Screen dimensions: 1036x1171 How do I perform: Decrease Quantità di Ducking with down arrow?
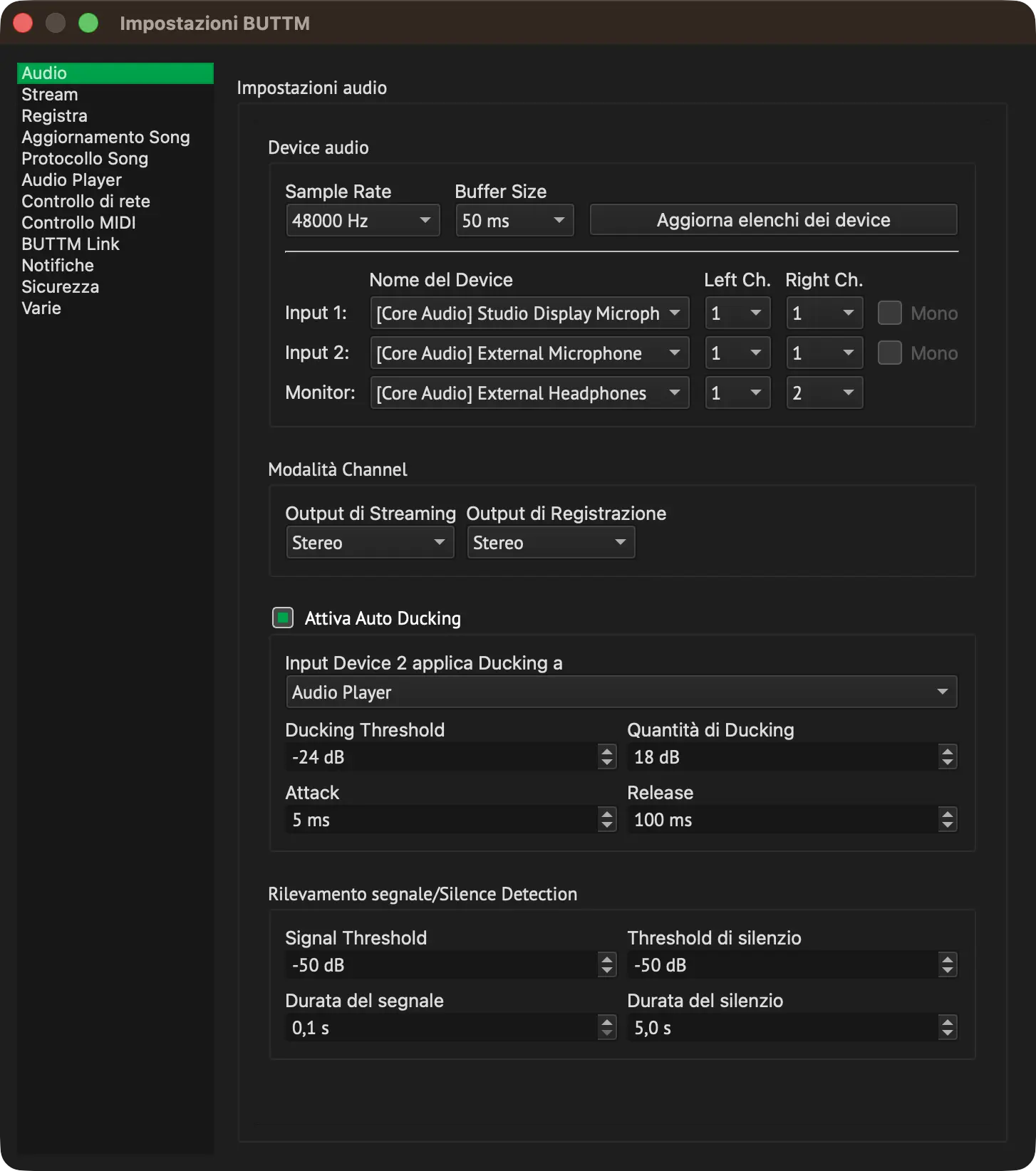click(947, 763)
